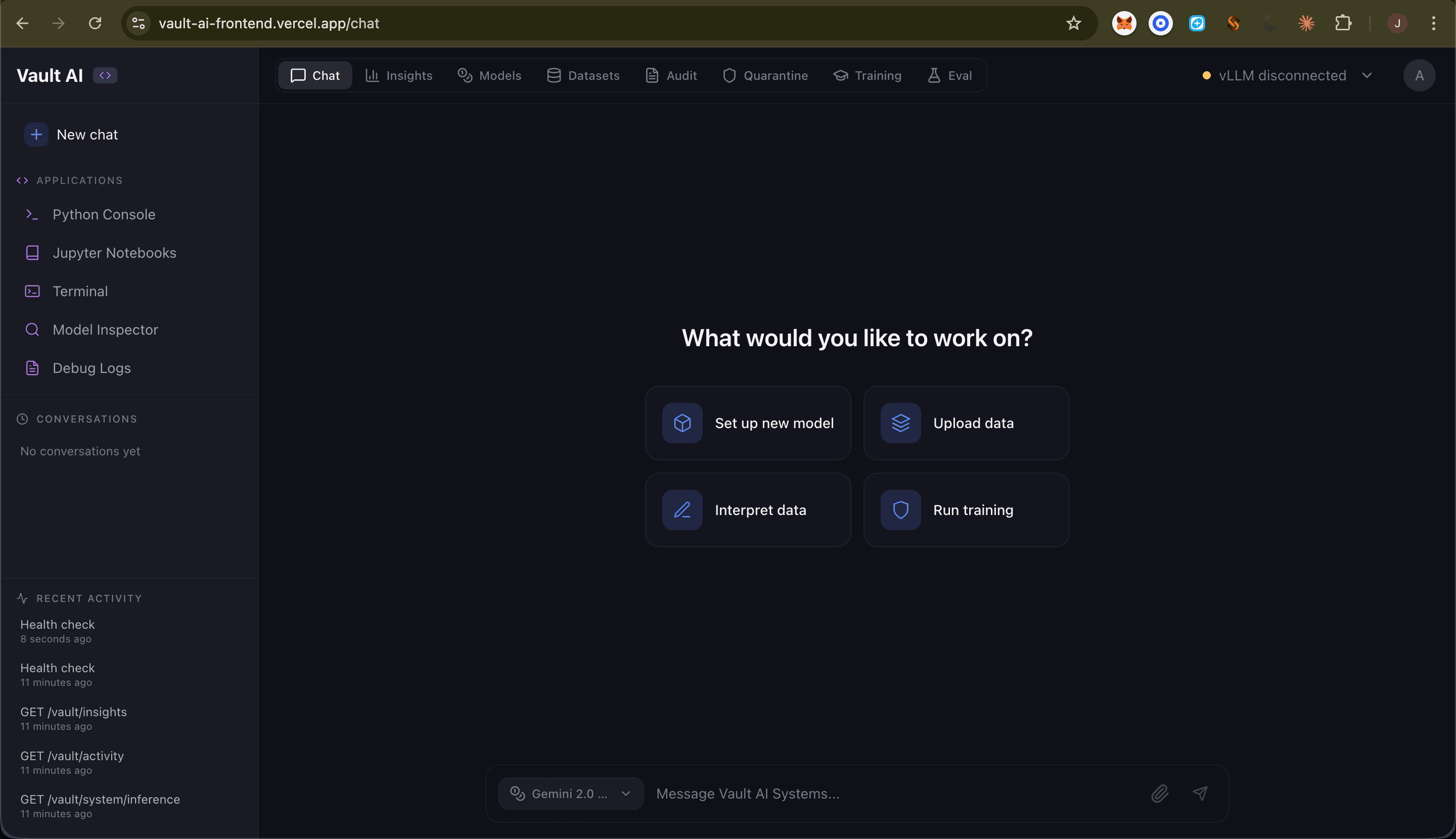Viewport: 1456px width, 839px height.
Task: Expand the Chrome browser menu
Action: (x=1433, y=23)
